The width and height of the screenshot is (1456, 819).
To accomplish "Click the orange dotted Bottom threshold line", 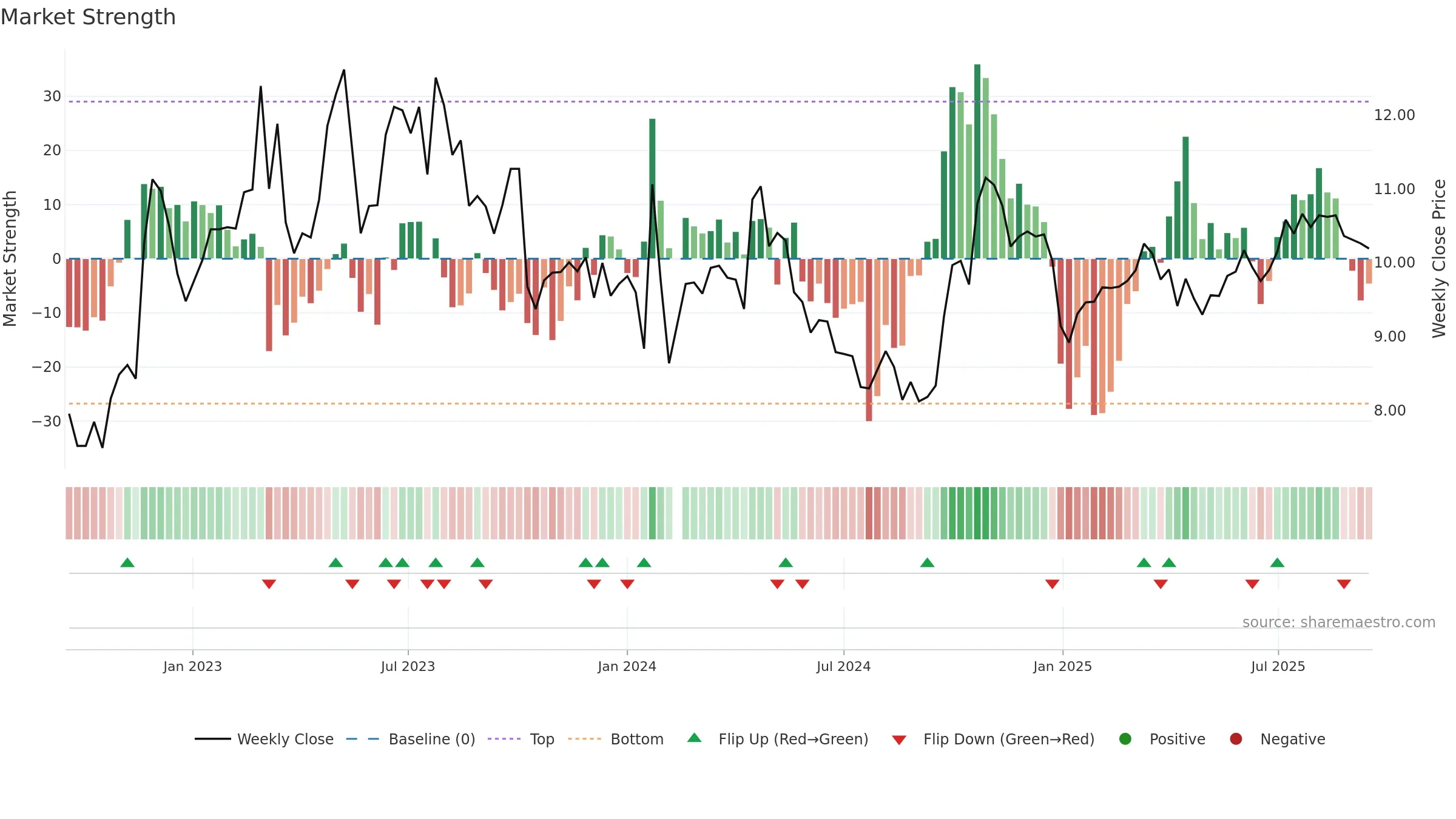I will pos(719,403).
